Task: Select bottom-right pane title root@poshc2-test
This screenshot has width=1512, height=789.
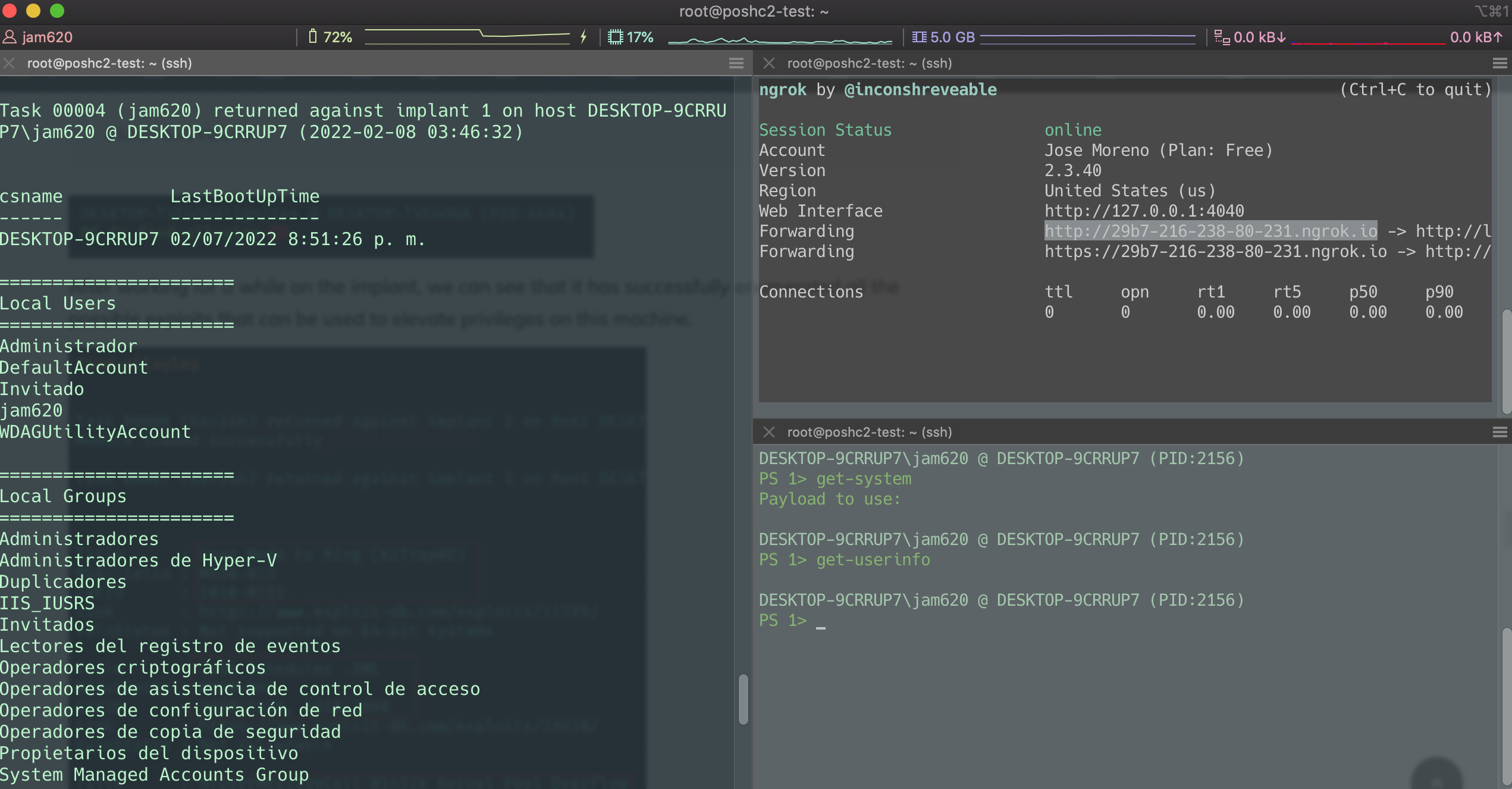Action: tap(870, 432)
